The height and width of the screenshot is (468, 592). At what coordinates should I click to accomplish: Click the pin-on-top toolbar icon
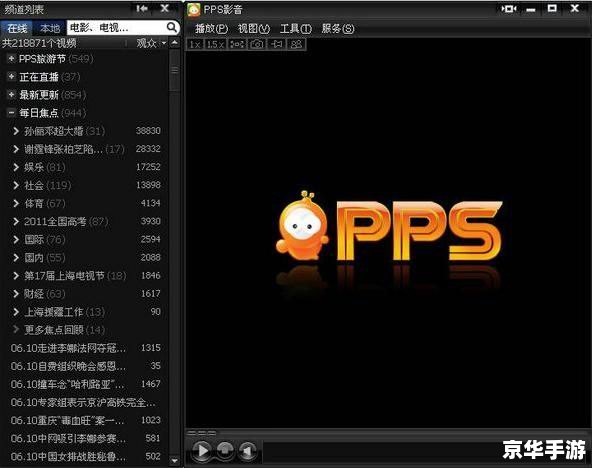pyautogui.click(x=277, y=44)
